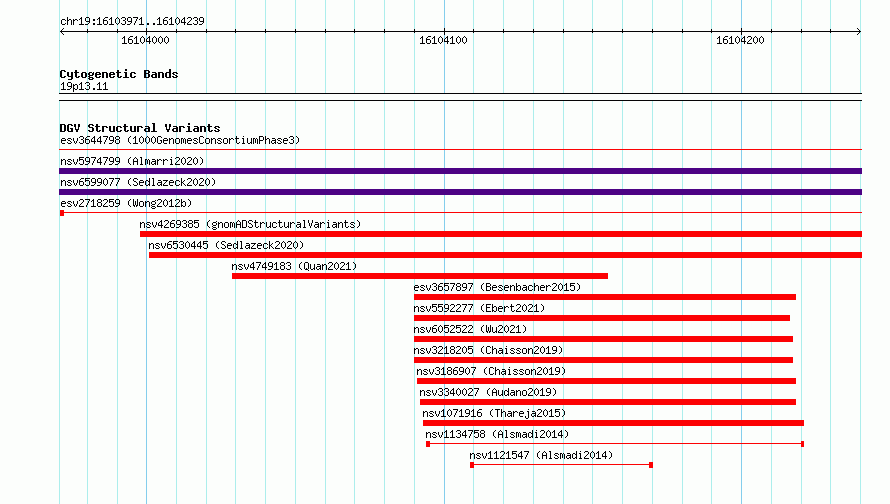The image size is (890, 504).
Task: Click the Cytogenetic Bands track title
Action: coord(119,74)
